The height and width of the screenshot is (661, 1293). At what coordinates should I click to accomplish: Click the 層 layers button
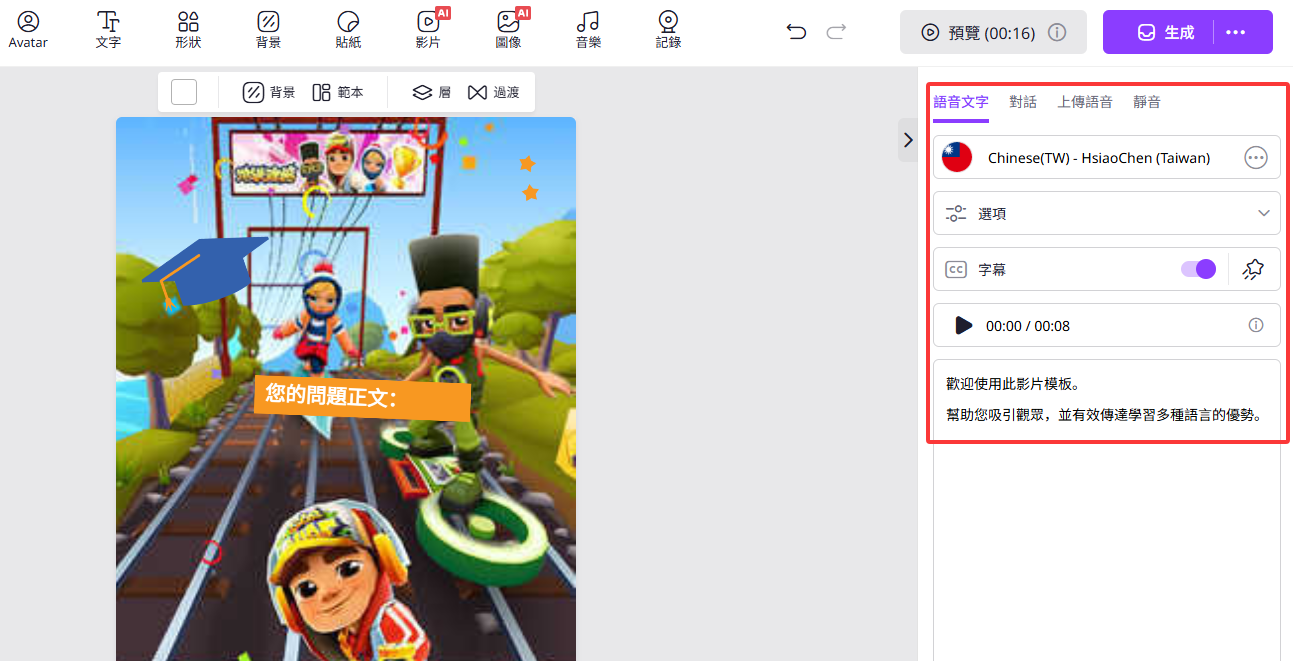tap(432, 92)
